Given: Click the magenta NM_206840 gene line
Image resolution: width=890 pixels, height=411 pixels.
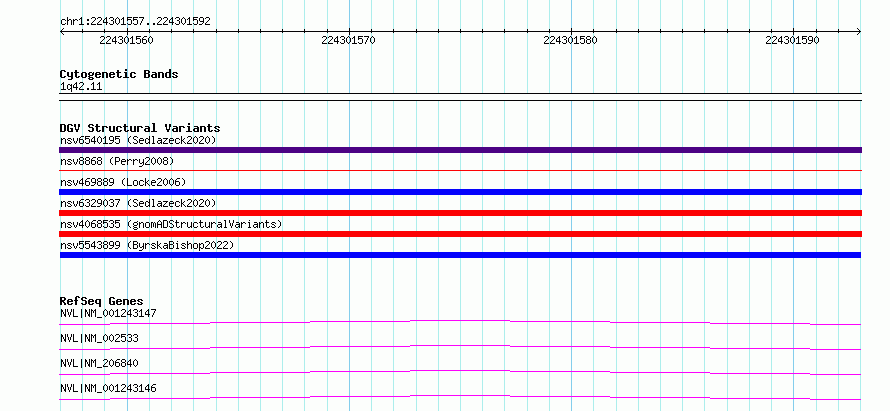Looking at the screenshot, I should tap(460, 372).
